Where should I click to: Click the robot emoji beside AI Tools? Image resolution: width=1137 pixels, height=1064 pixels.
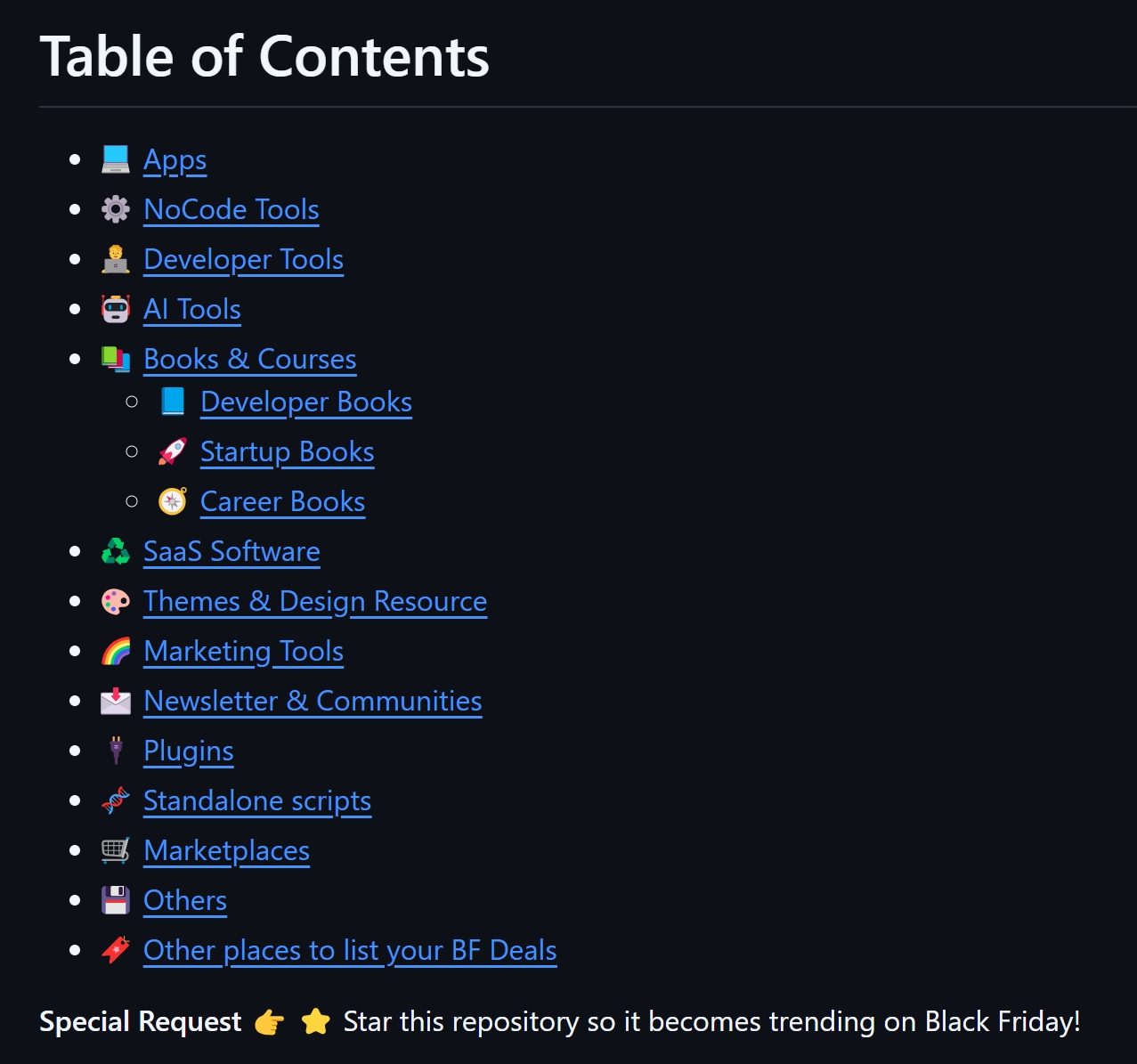[116, 310]
